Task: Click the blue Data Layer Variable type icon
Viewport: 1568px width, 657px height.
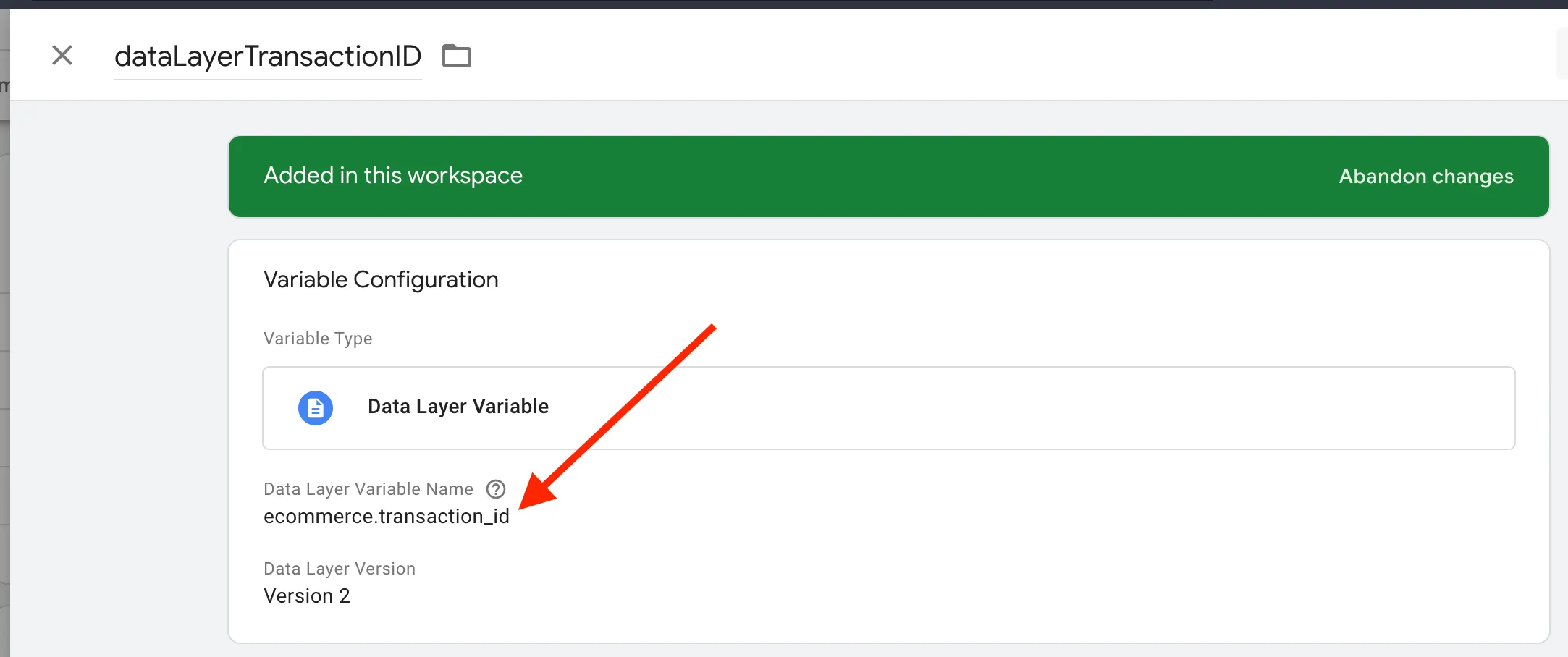Action: tap(316, 408)
